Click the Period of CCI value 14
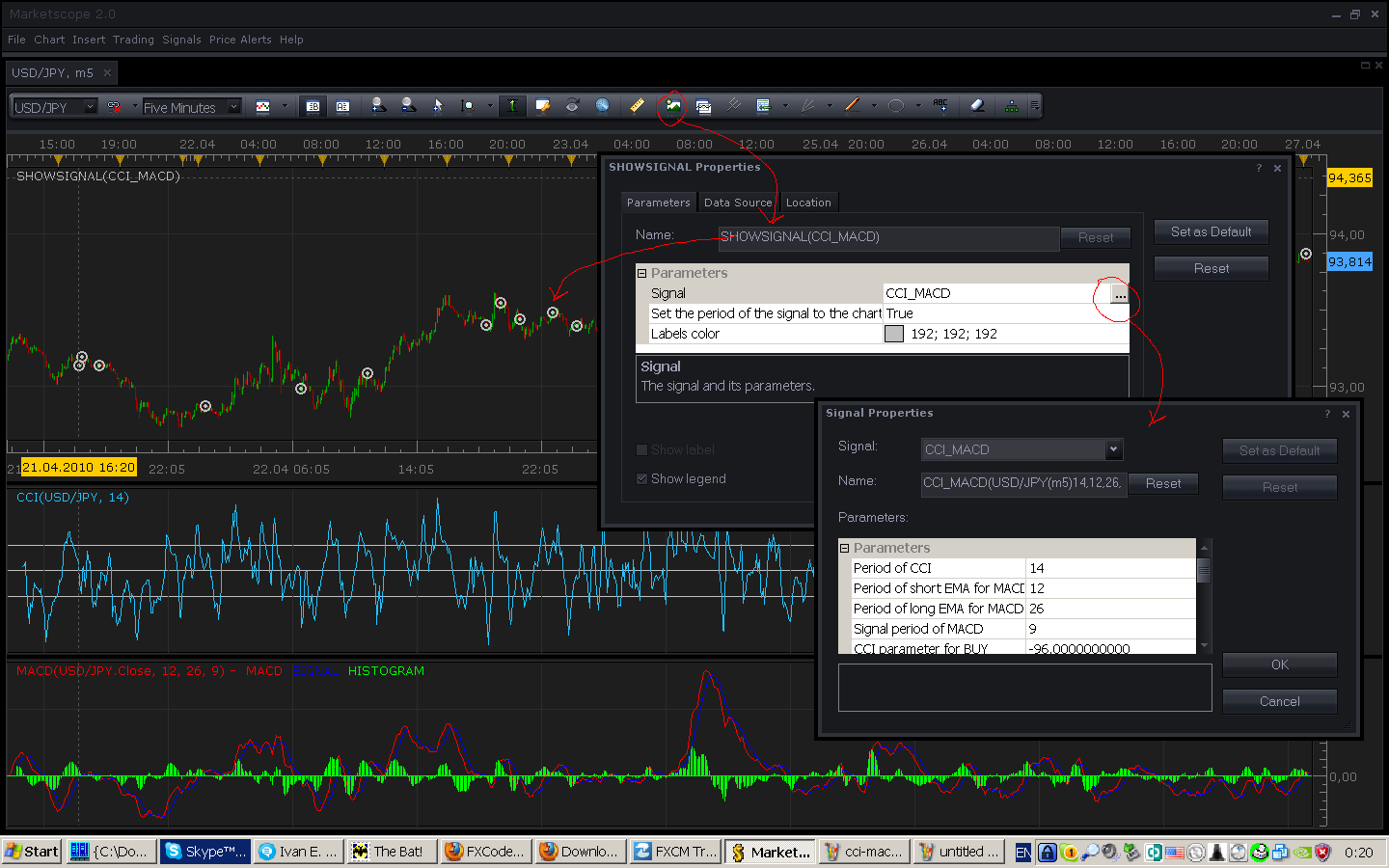 1110,568
